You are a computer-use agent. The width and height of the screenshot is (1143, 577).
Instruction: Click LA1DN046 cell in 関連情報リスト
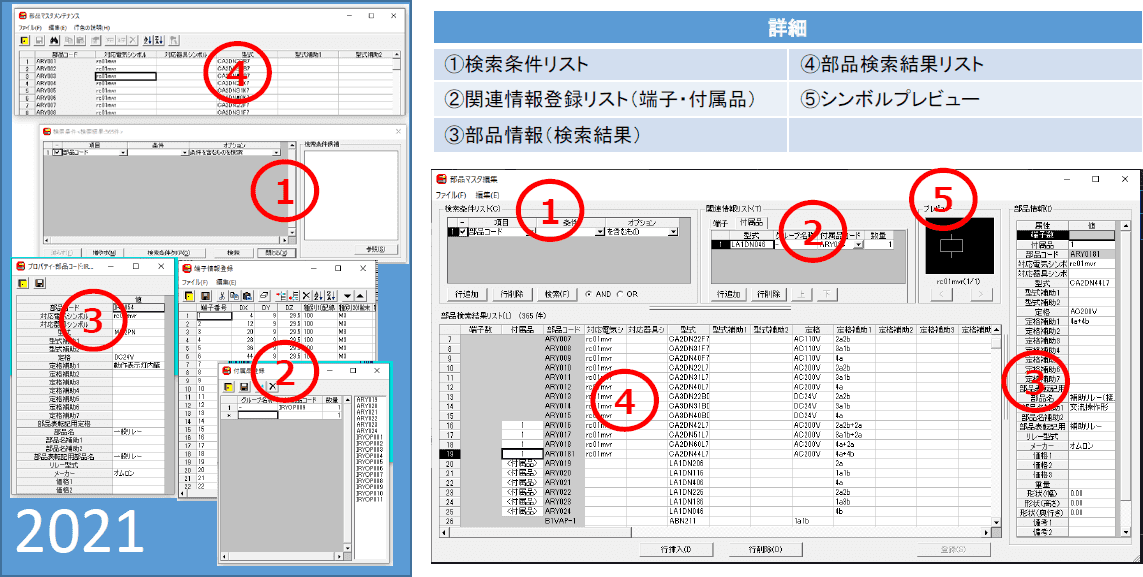pyautogui.click(x=752, y=245)
